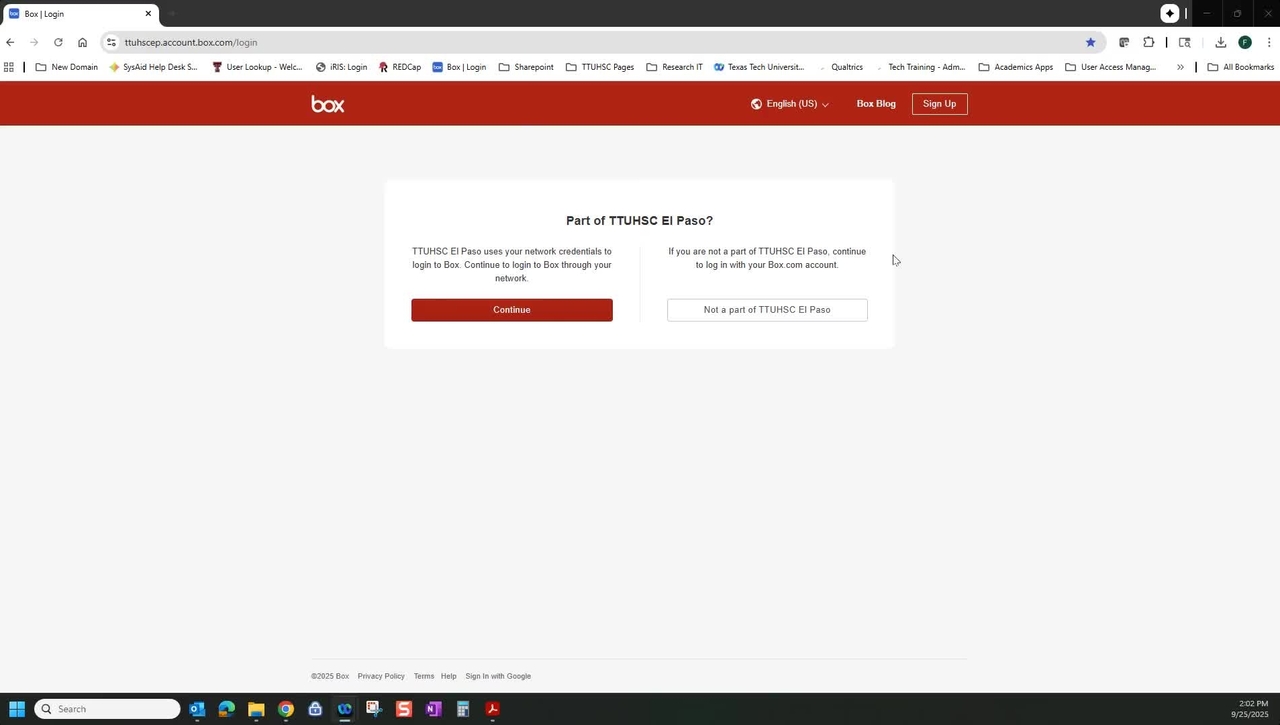
Task: Open iRIS: Login bookmark
Action: [x=341, y=67]
